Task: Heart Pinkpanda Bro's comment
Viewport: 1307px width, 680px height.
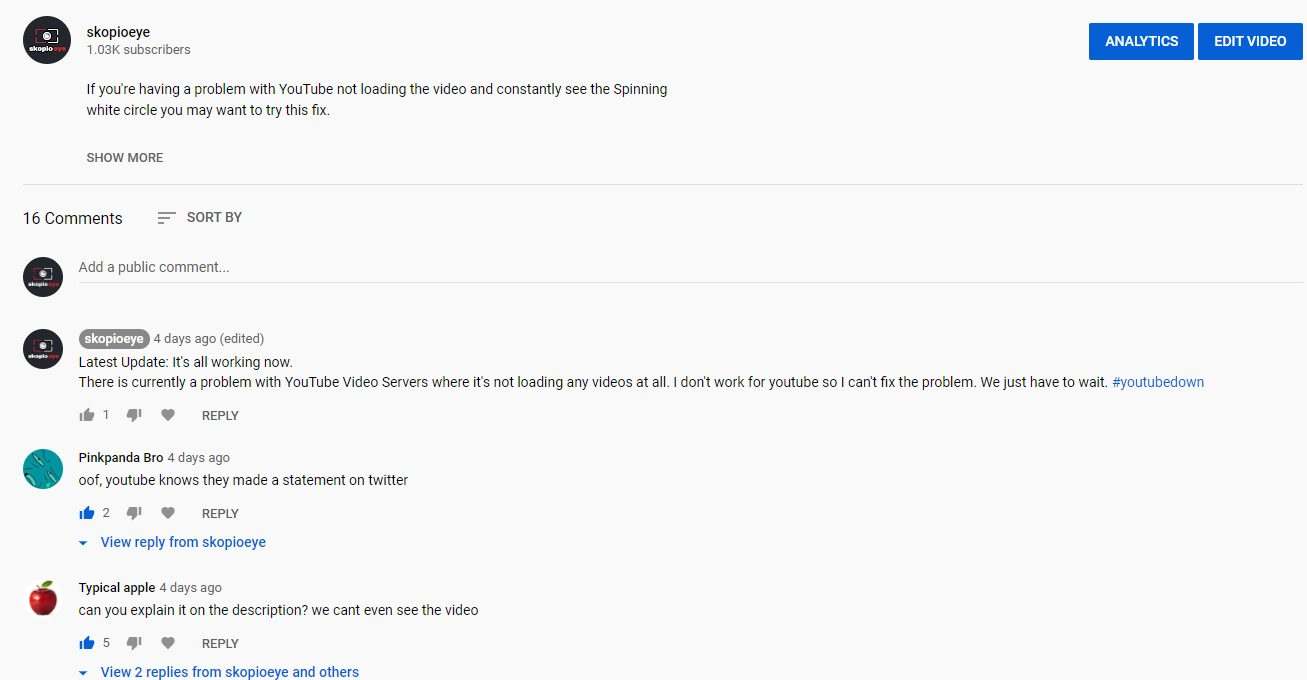Action: click(168, 513)
